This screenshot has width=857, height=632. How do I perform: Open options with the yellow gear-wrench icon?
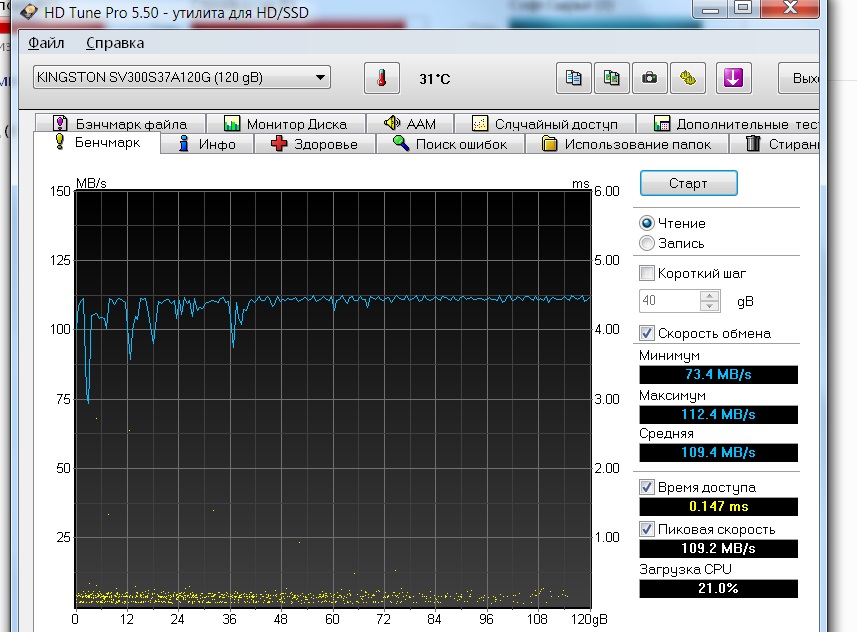(687, 78)
